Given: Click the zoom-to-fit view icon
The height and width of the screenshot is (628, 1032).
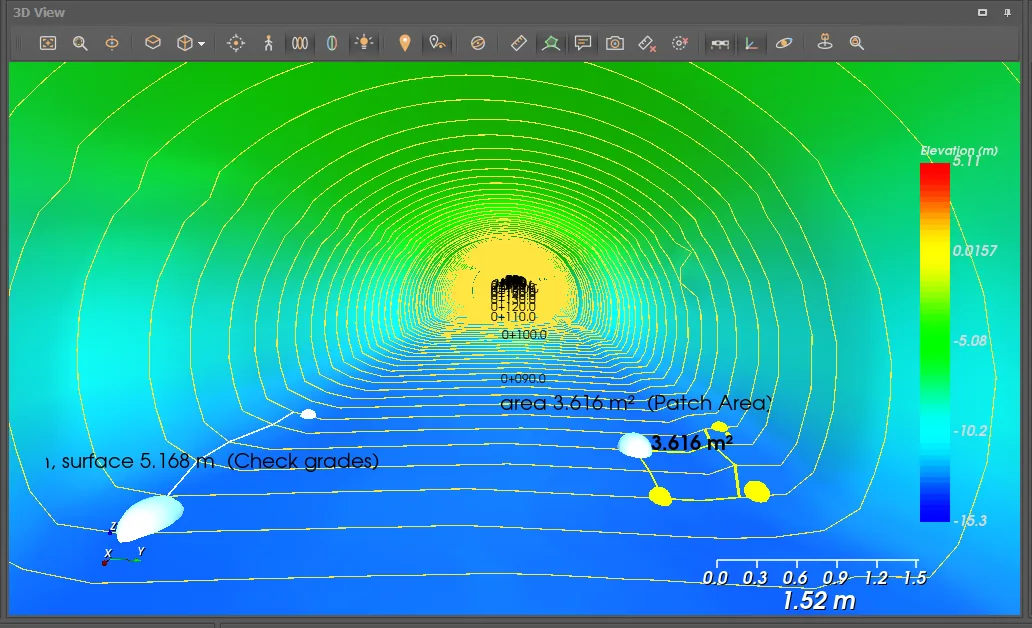Looking at the screenshot, I should pyautogui.click(x=48, y=43).
